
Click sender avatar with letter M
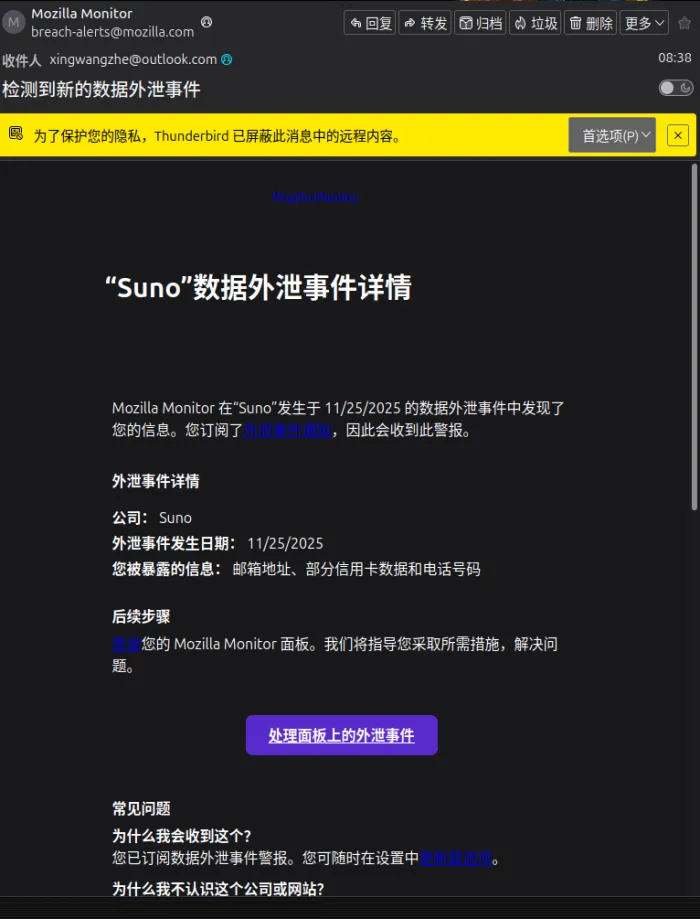pyautogui.click(x=13, y=22)
